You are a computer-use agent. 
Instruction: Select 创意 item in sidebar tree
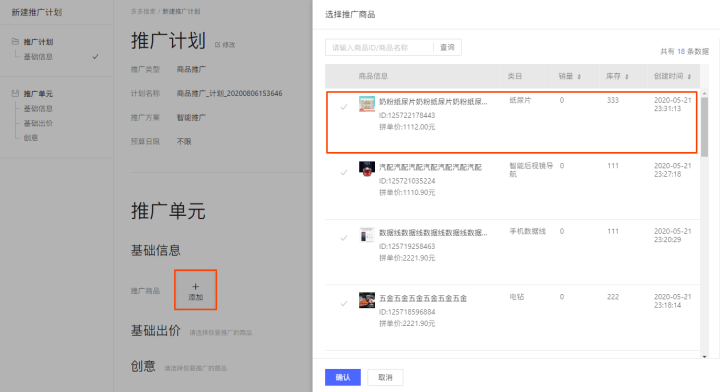(31, 138)
